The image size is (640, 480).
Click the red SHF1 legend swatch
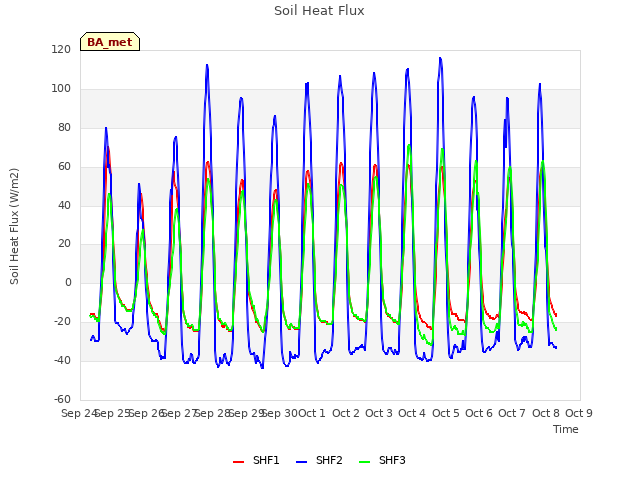coord(238,462)
